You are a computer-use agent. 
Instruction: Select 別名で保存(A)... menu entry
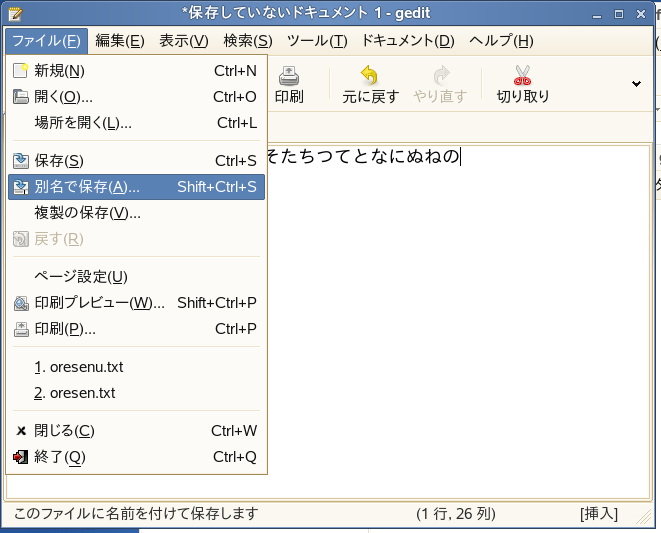tap(136, 187)
